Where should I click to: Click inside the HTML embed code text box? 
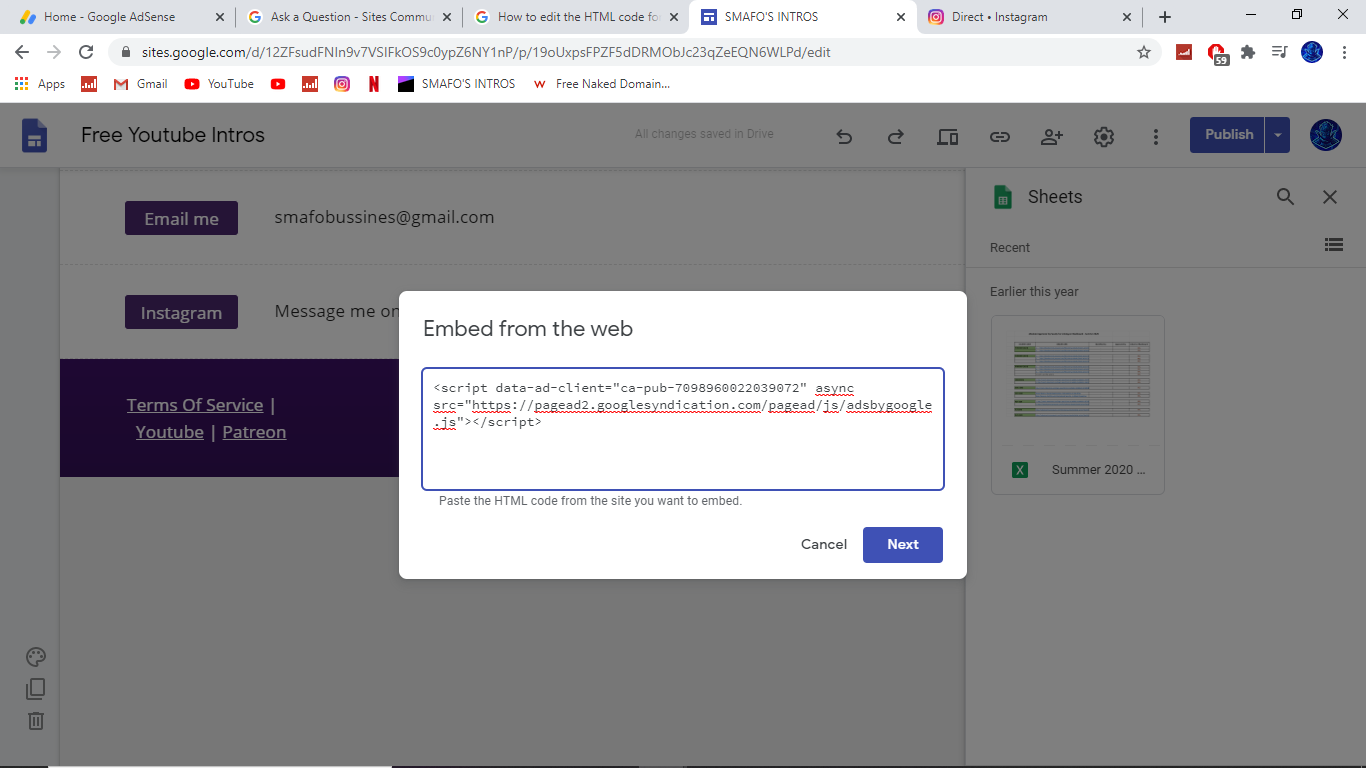click(x=683, y=429)
